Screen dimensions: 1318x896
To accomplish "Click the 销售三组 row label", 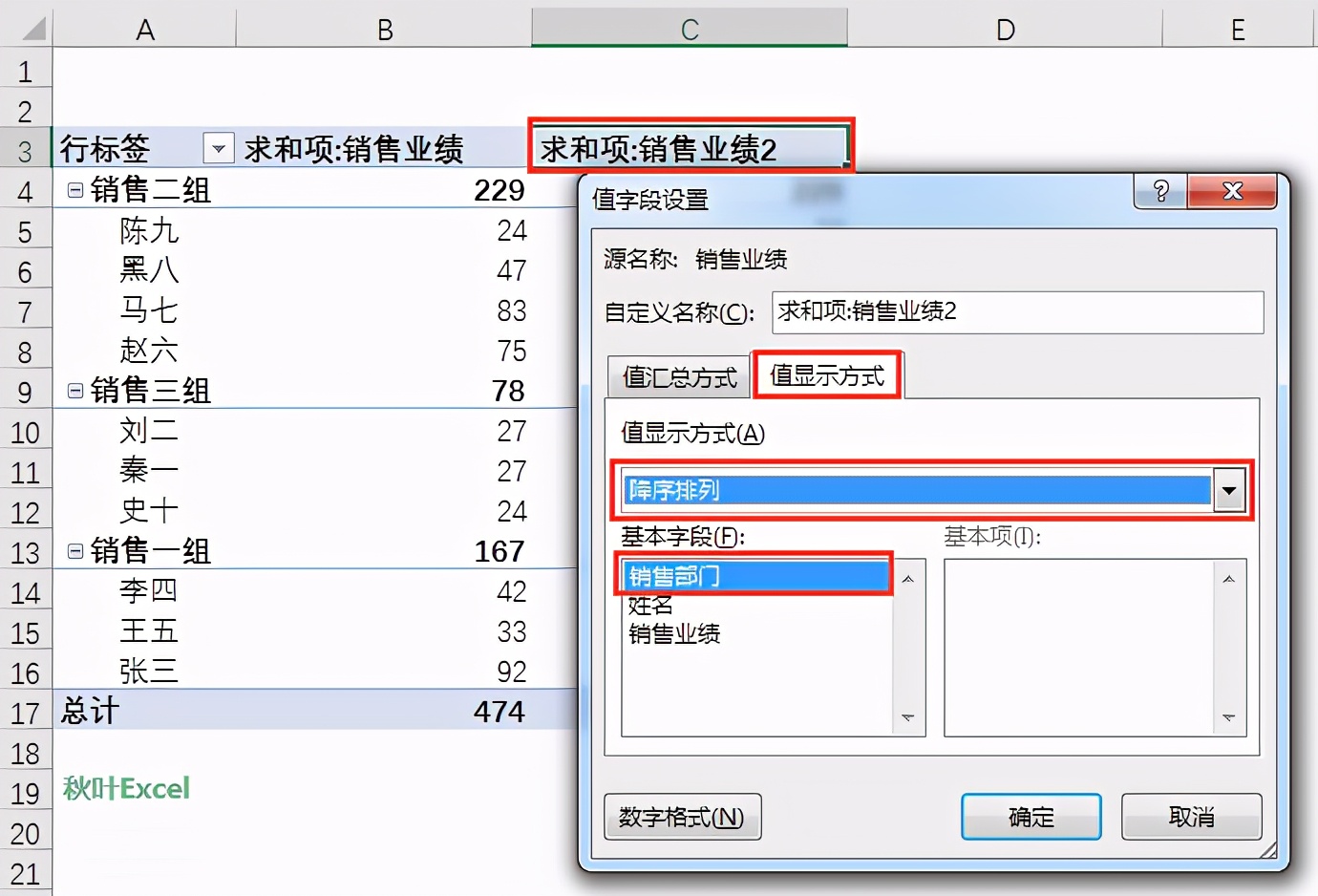I will [150, 390].
